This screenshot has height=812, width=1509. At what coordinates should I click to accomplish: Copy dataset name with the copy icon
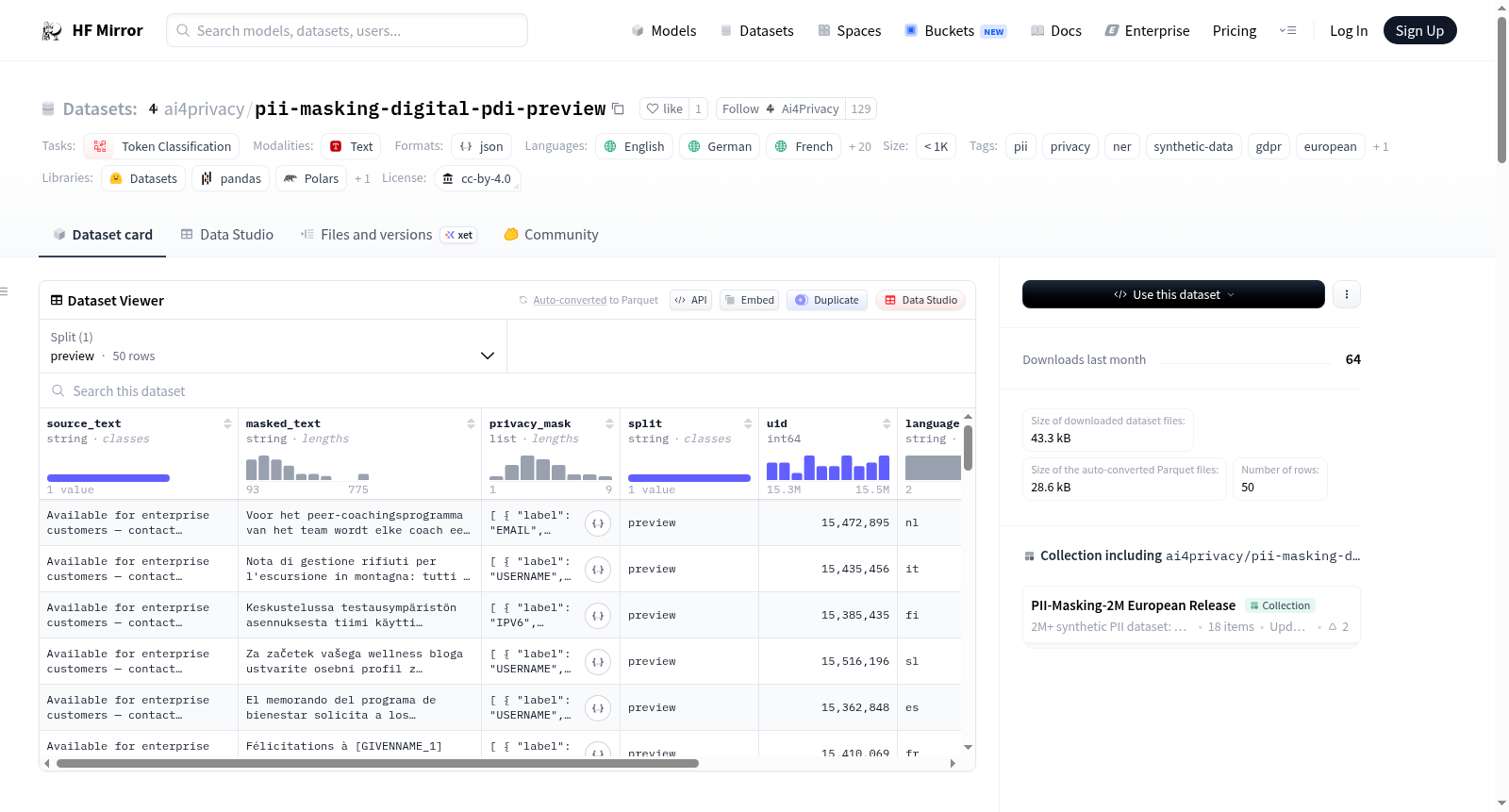coord(618,108)
